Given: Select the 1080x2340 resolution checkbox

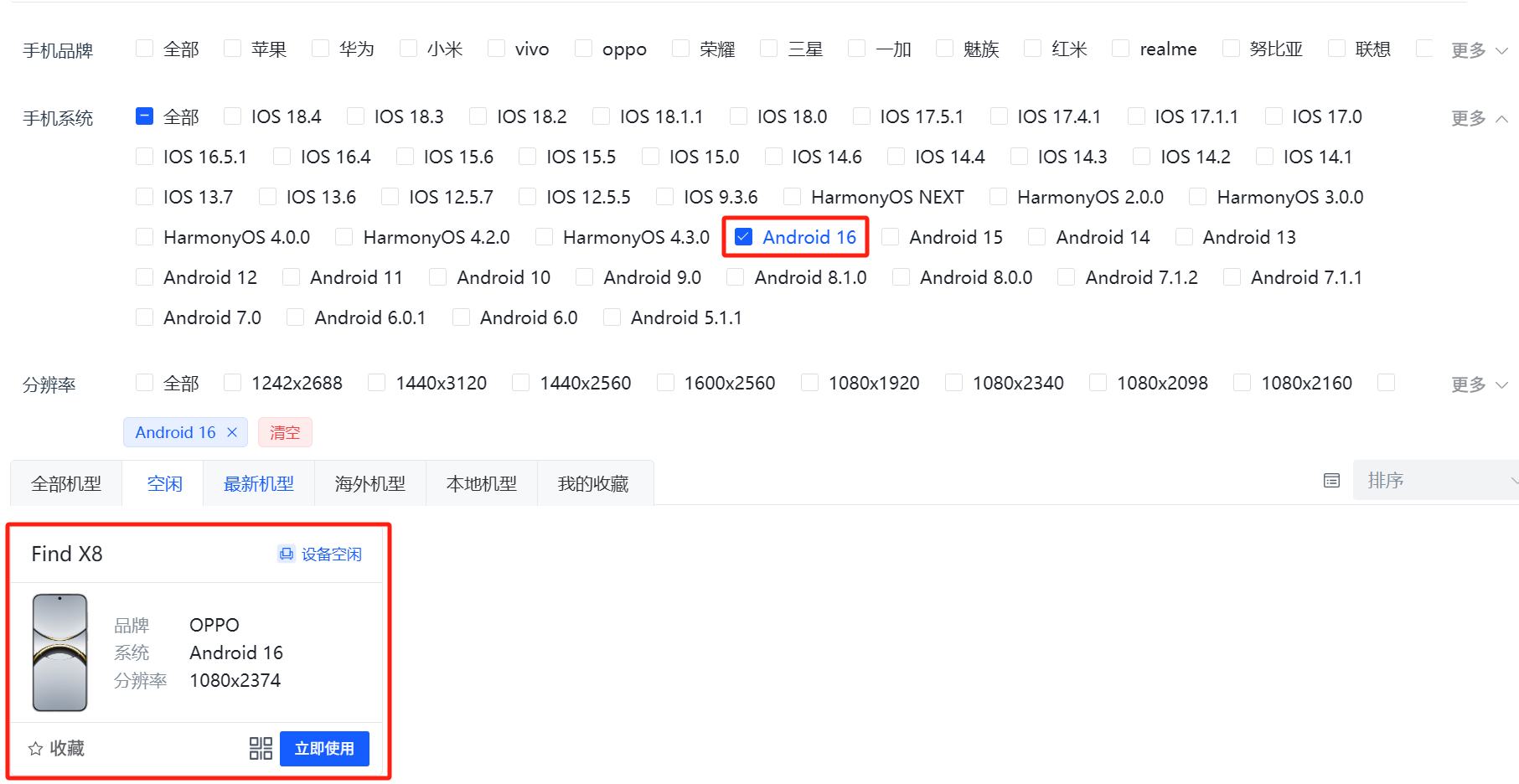Looking at the screenshot, I should pyautogui.click(x=953, y=383).
